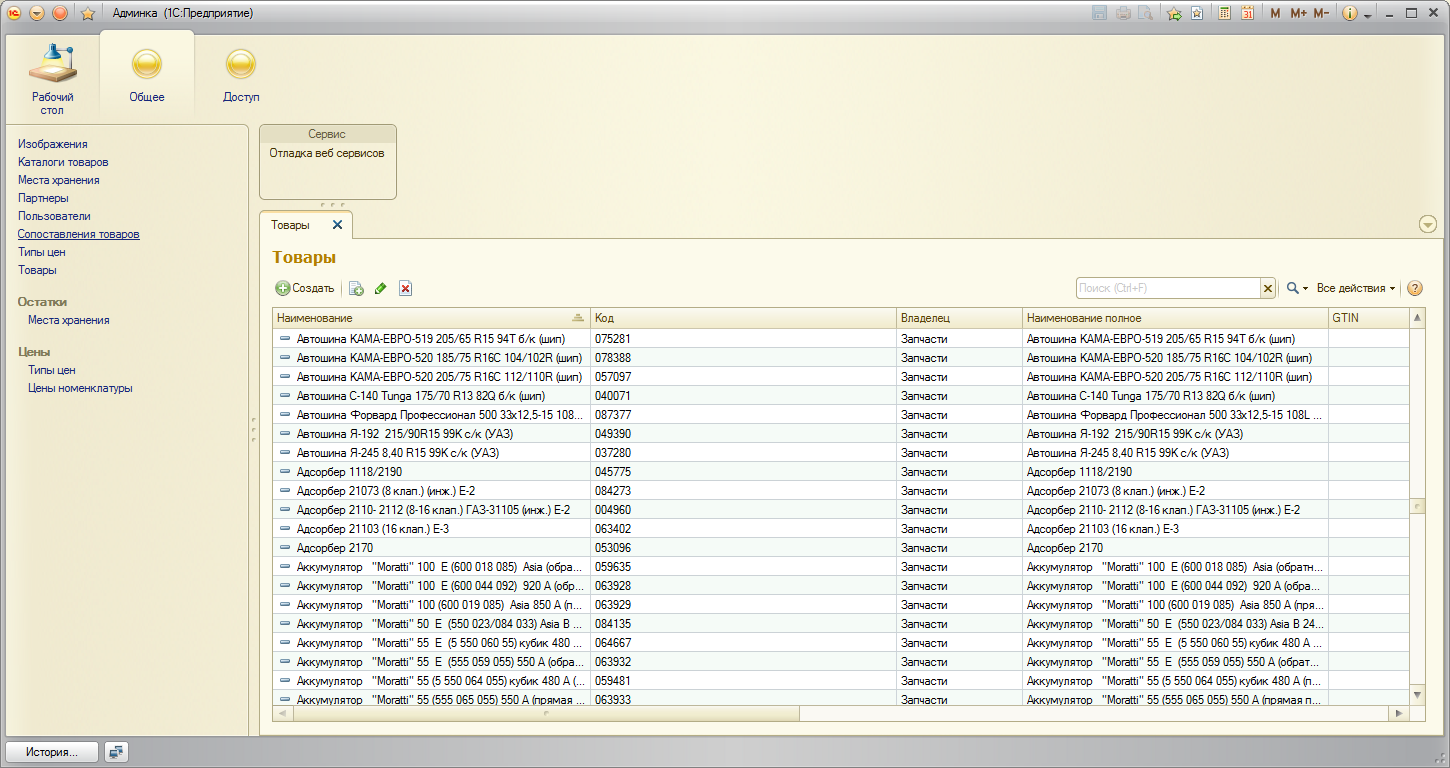Click the red X delete mark icon
1450x768 pixels.
pyautogui.click(x=405, y=288)
